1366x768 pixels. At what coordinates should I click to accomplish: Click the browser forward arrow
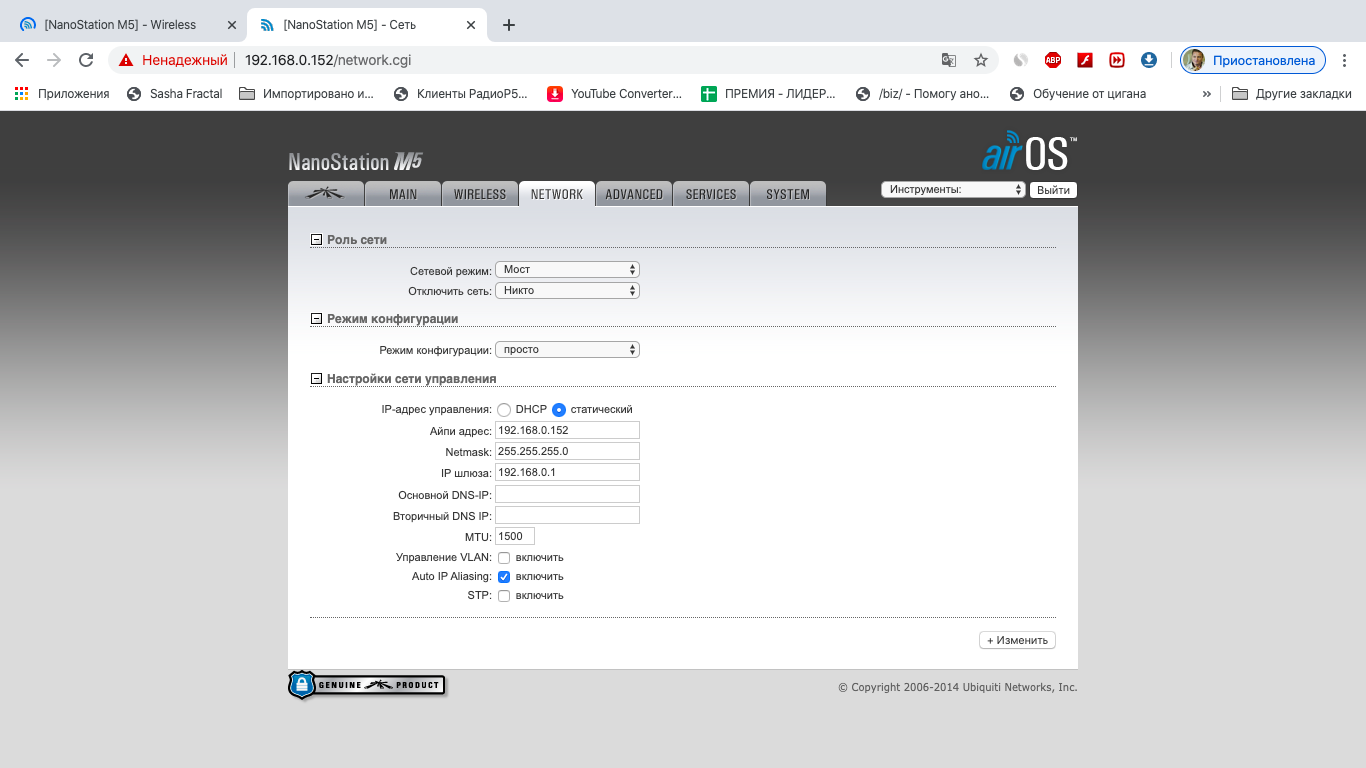[x=54, y=60]
